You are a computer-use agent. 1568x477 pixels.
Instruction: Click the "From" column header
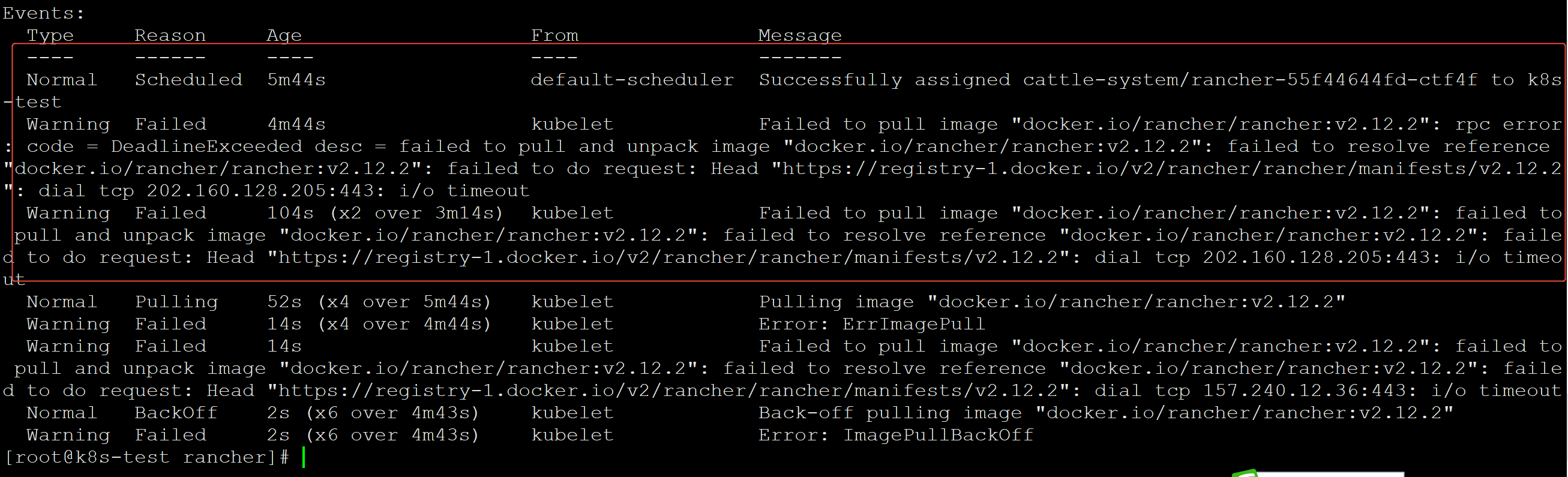(554, 36)
